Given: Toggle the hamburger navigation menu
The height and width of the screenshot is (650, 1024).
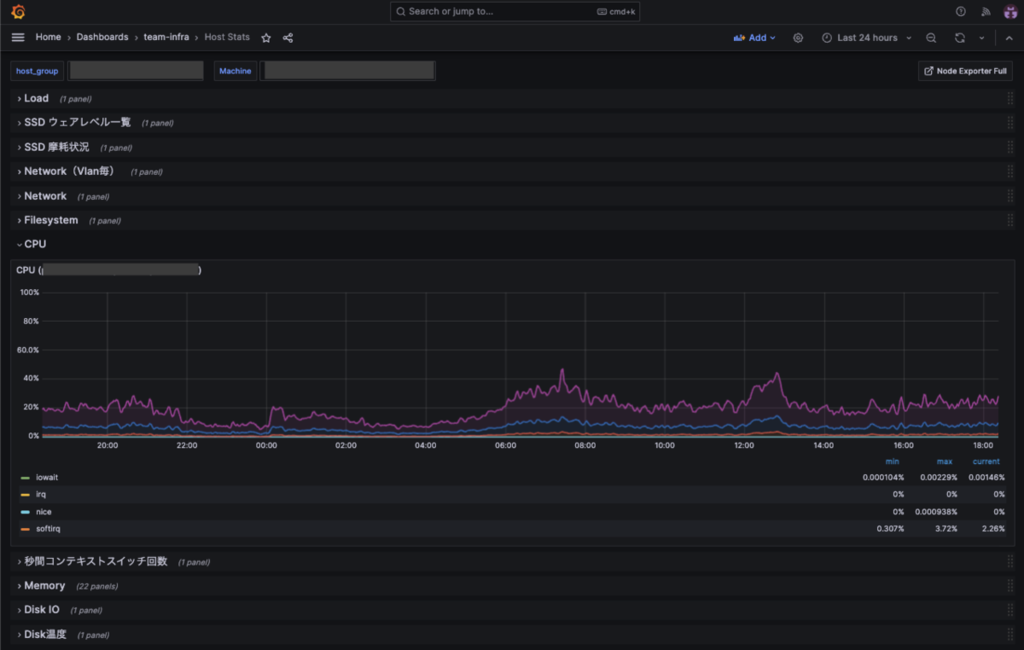Looking at the screenshot, I should click(18, 37).
